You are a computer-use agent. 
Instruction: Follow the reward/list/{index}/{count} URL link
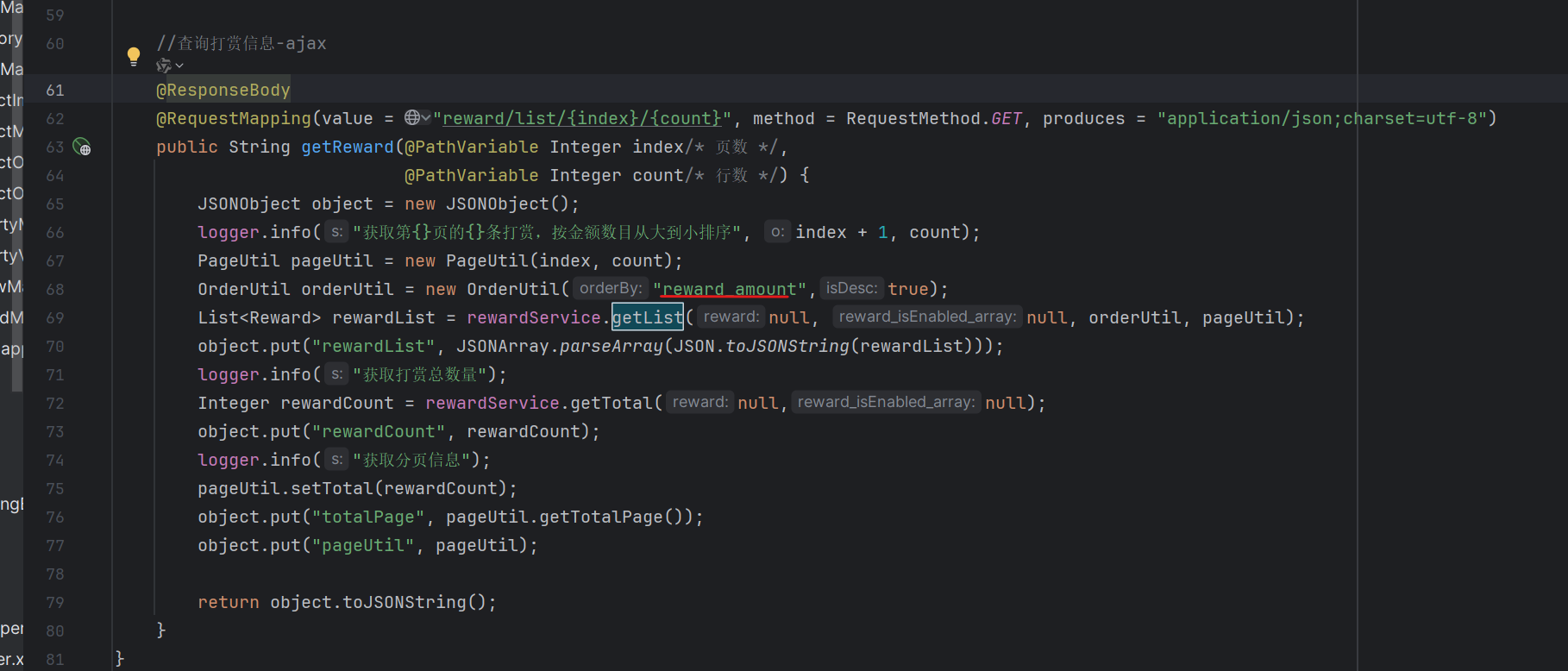click(582, 118)
